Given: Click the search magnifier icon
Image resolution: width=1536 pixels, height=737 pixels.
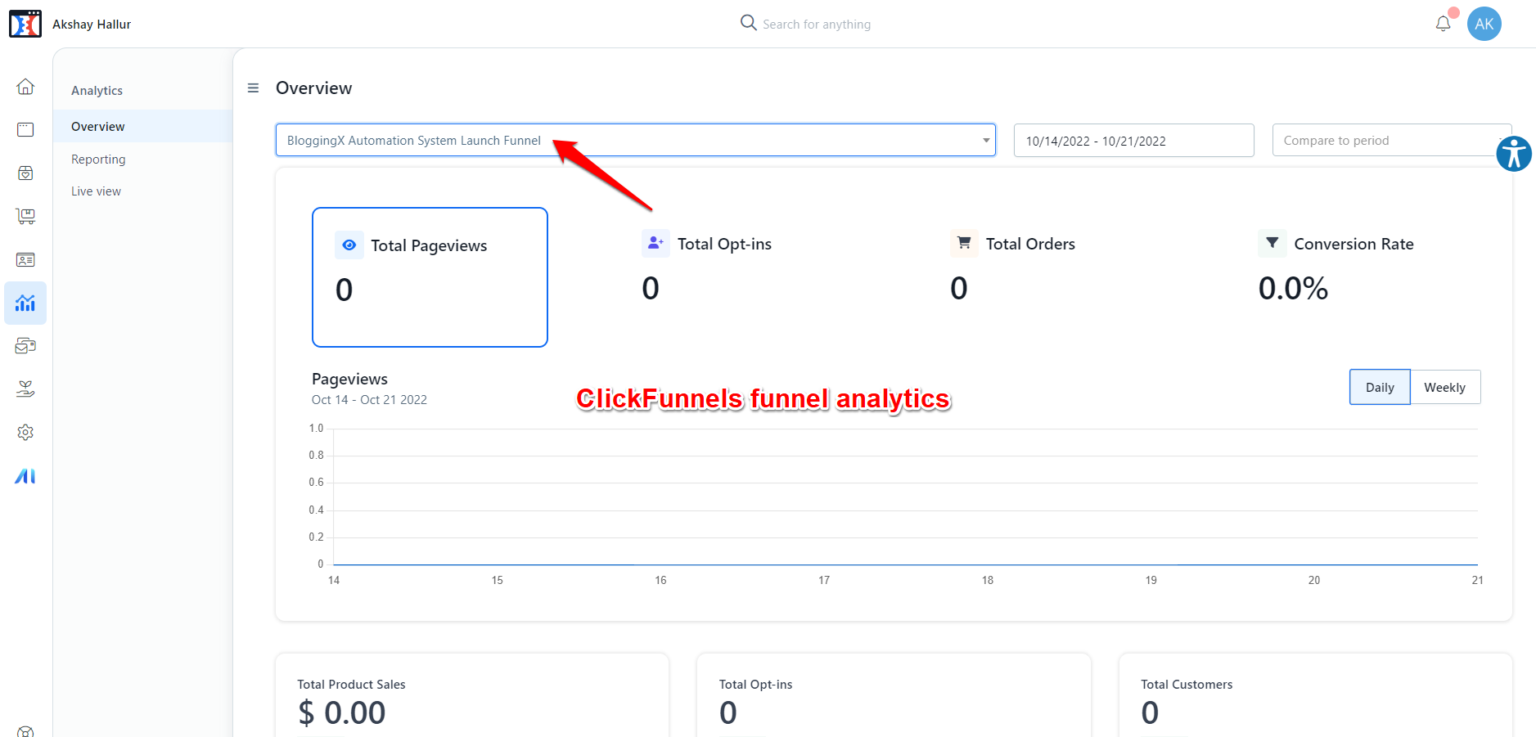Looking at the screenshot, I should tap(748, 23).
